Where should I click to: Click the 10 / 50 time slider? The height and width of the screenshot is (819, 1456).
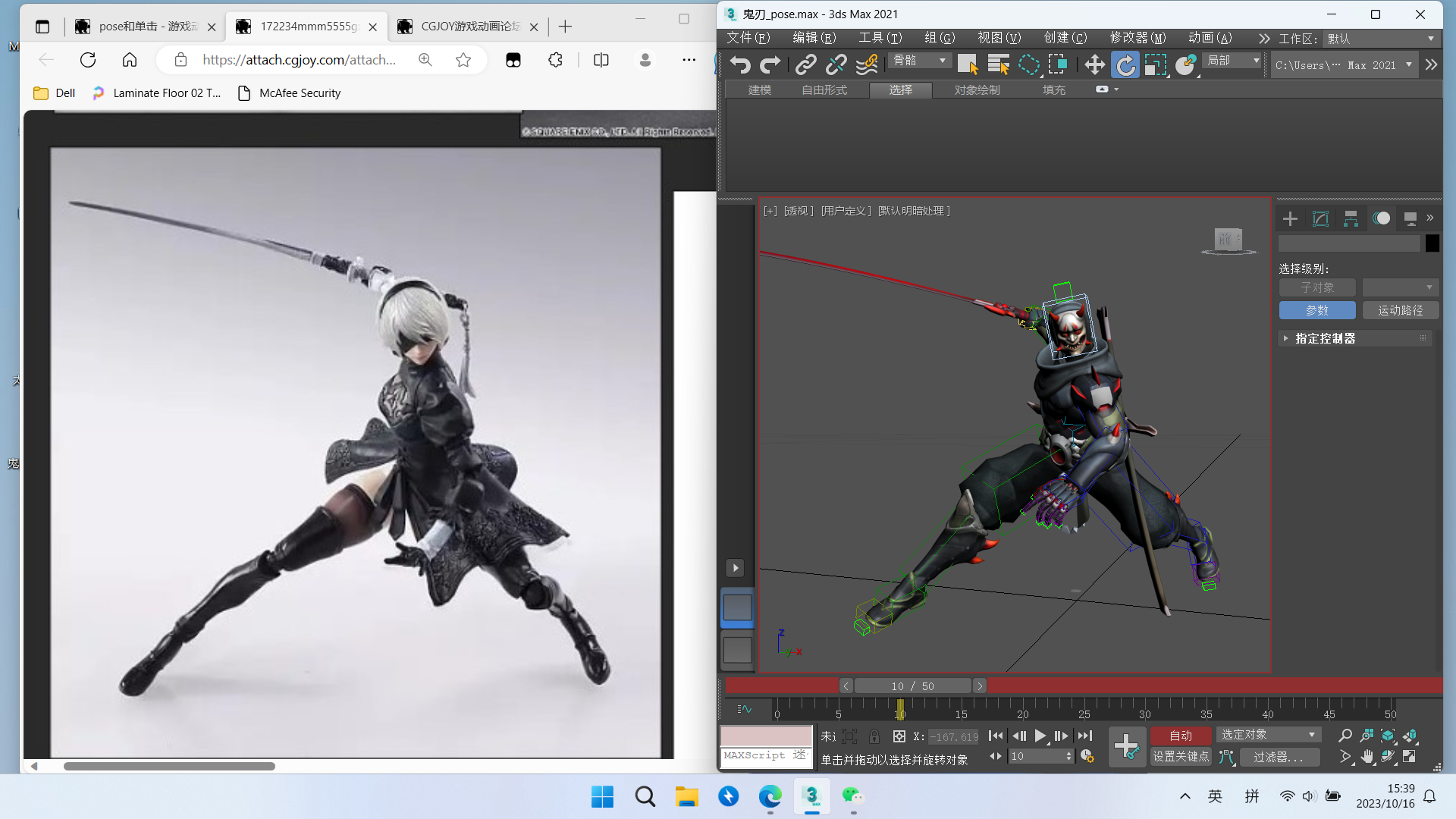(x=912, y=686)
